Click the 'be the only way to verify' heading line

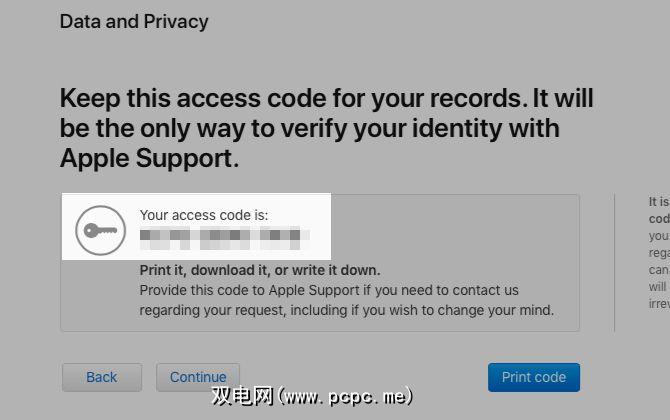[309, 129]
